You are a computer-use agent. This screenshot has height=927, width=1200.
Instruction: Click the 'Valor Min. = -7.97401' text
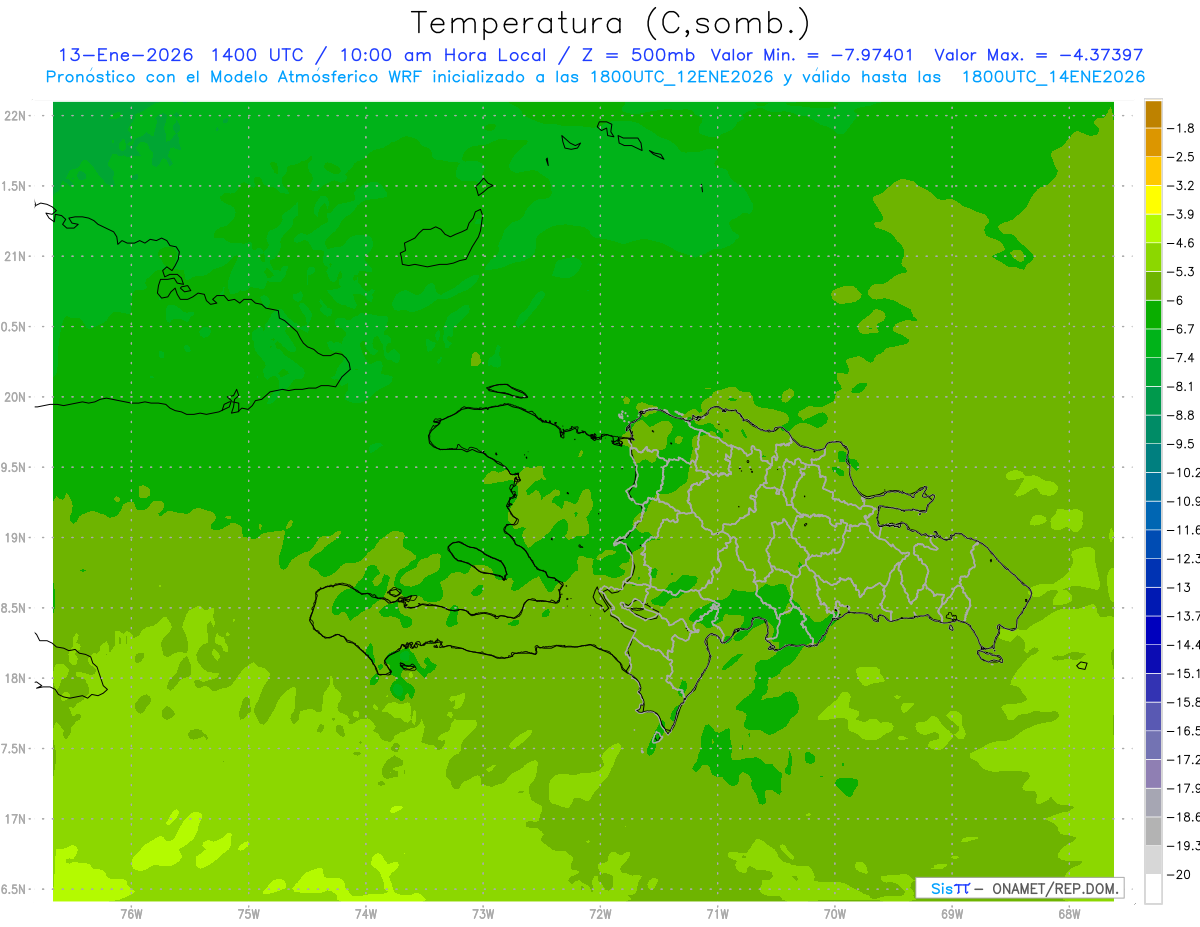click(811, 55)
